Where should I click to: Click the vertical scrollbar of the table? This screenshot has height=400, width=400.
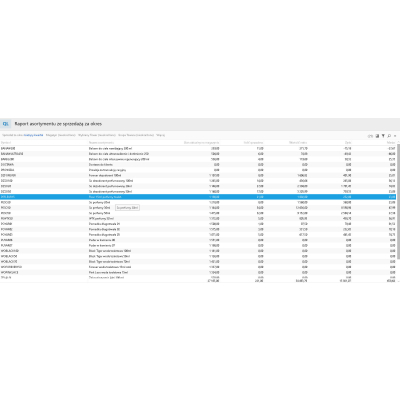click(398, 202)
